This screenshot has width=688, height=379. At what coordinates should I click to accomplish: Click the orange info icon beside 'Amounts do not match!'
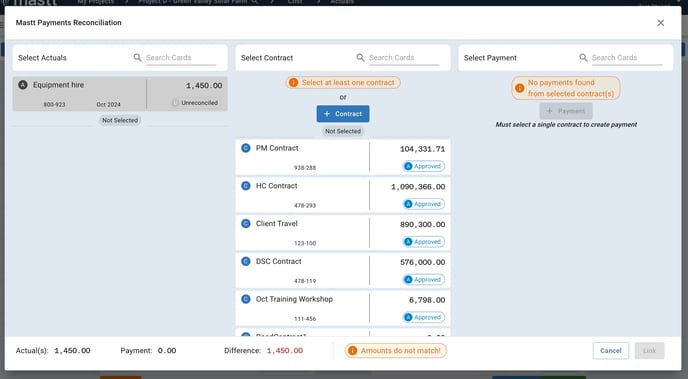point(352,350)
